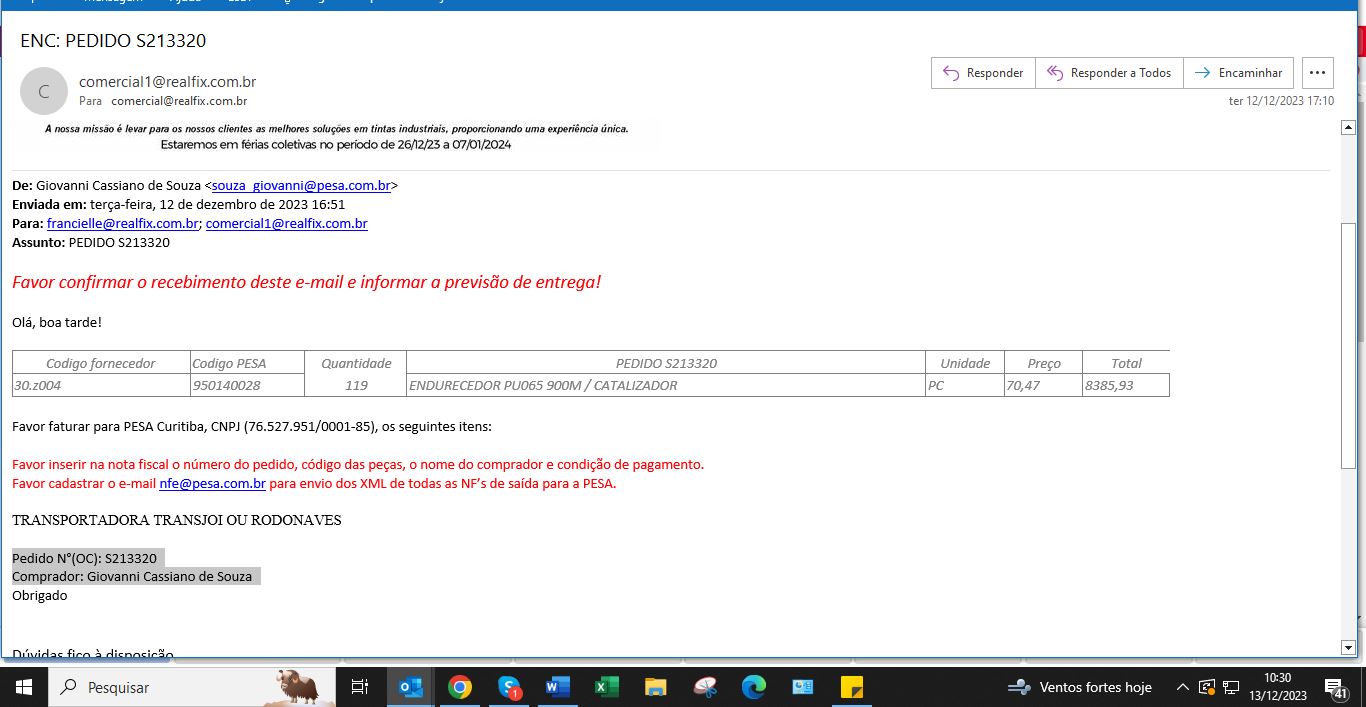Click sender avatar circle with letter C

(44, 91)
